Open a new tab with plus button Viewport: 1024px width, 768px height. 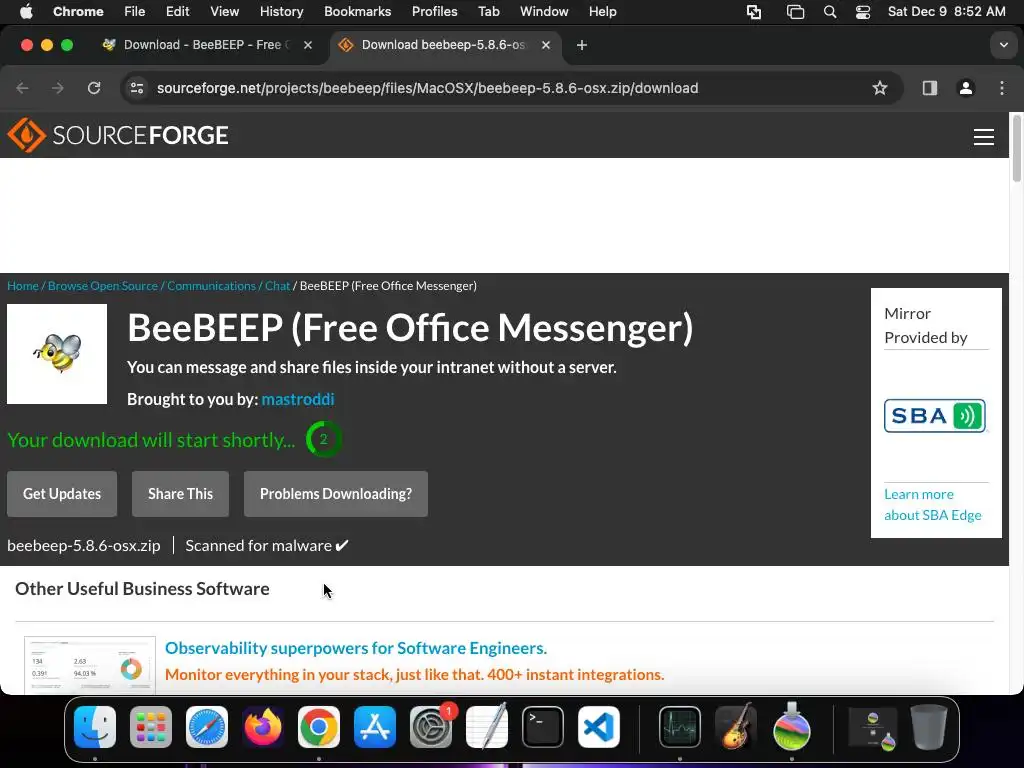click(582, 45)
